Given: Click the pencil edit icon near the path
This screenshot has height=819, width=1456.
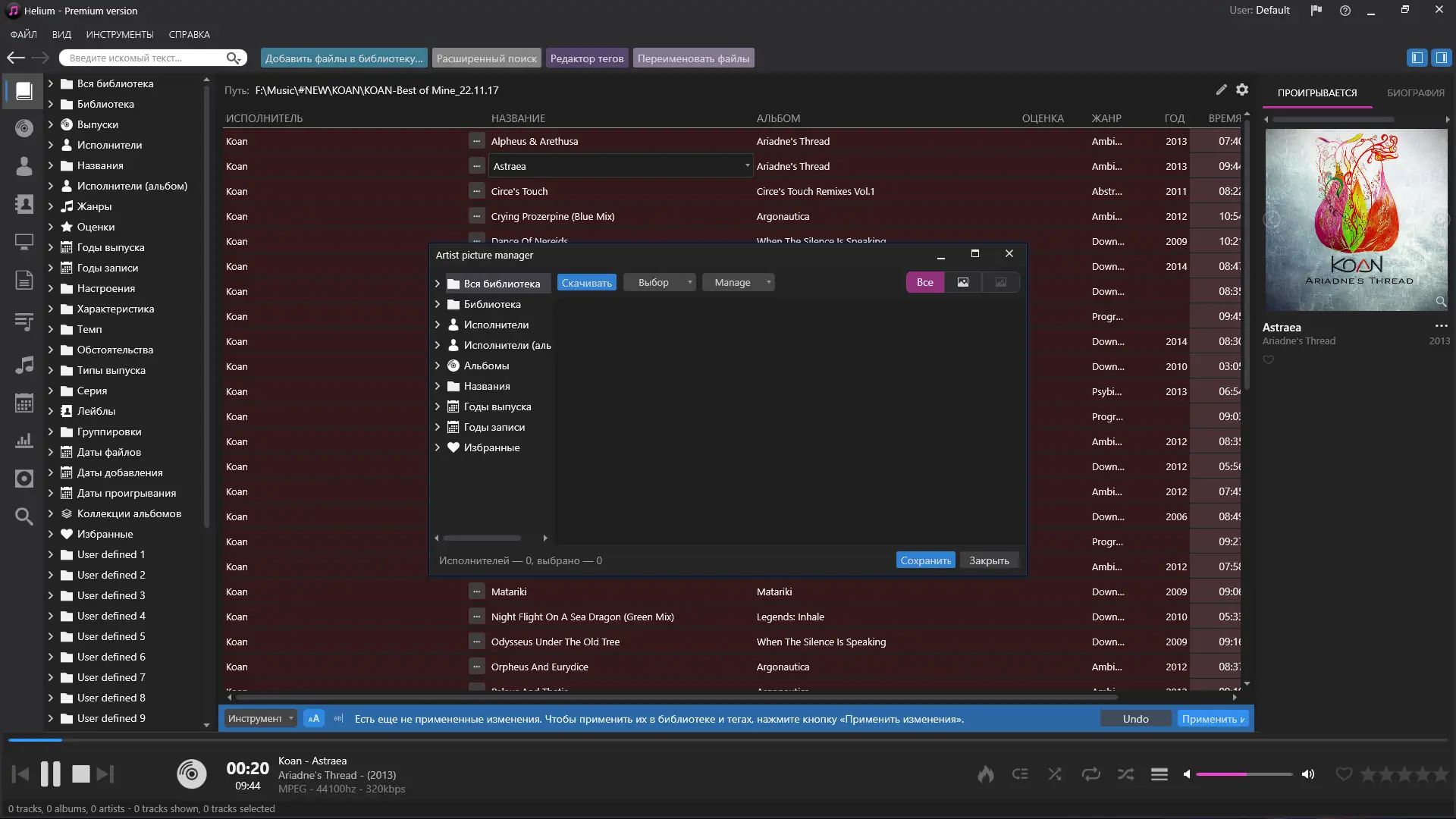Looking at the screenshot, I should (x=1221, y=89).
